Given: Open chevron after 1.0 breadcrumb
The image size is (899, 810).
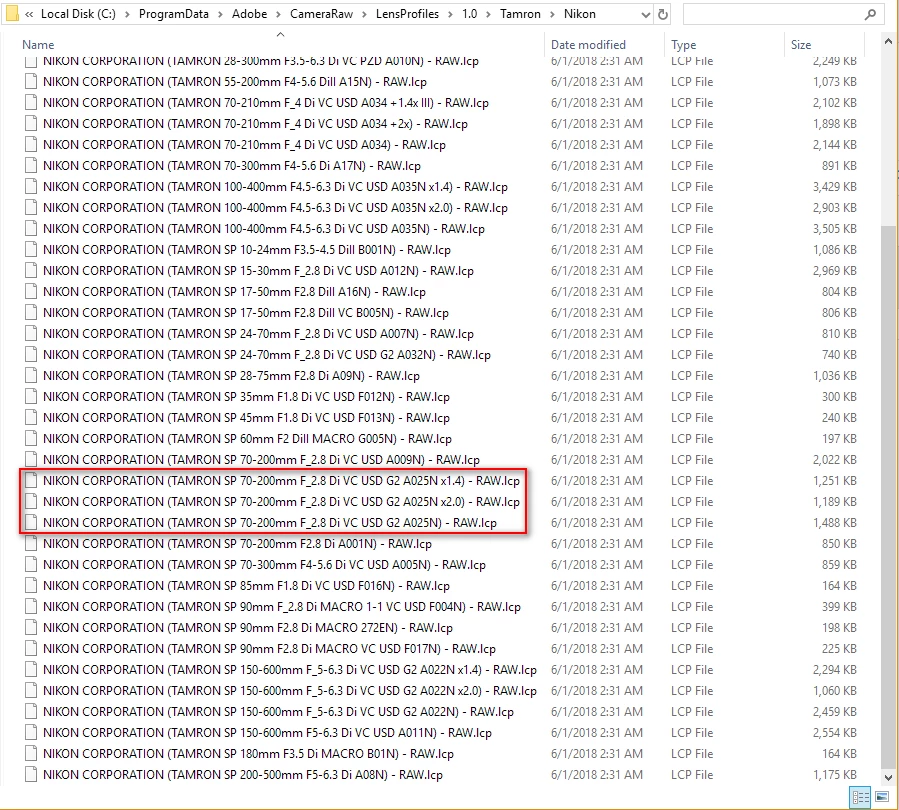Looking at the screenshot, I should coord(488,14).
